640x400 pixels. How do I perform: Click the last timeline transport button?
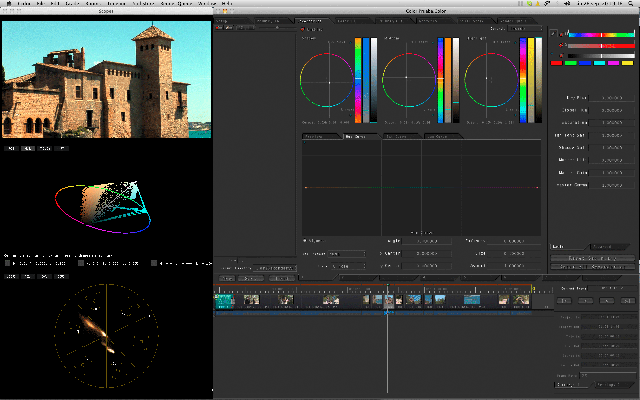click(x=628, y=301)
